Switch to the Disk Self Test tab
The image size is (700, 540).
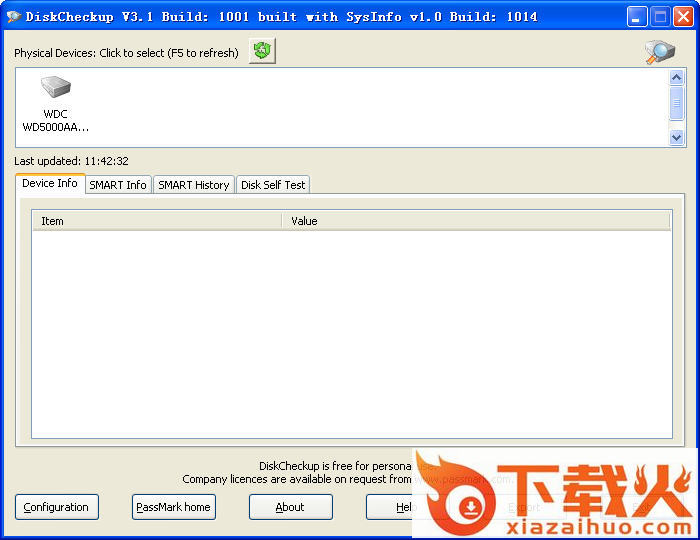click(273, 185)
